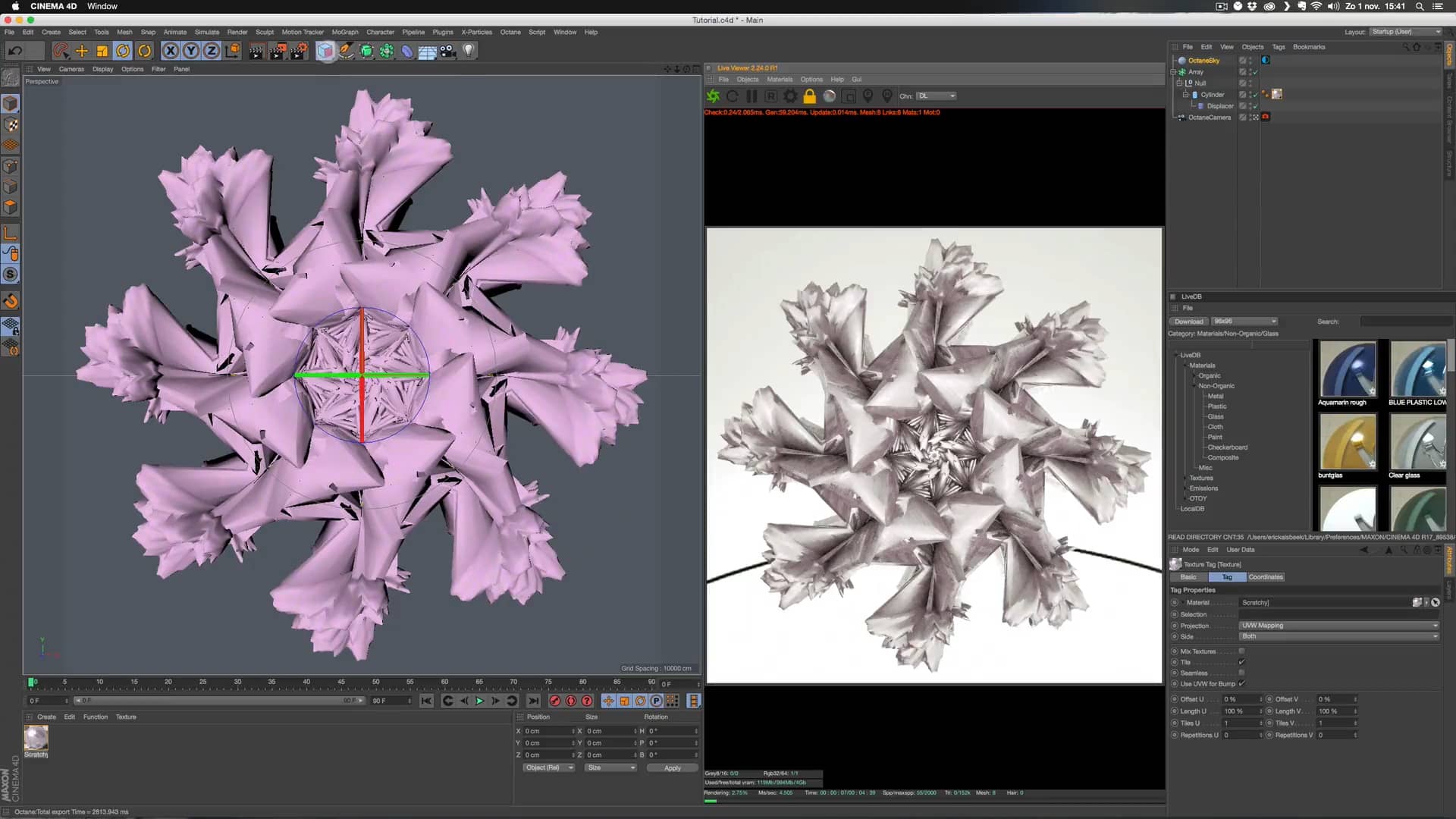Open the Live Viewer render settings gear icon
The height and width of the screenshot is (819, 1456).
tap(789, 96)
